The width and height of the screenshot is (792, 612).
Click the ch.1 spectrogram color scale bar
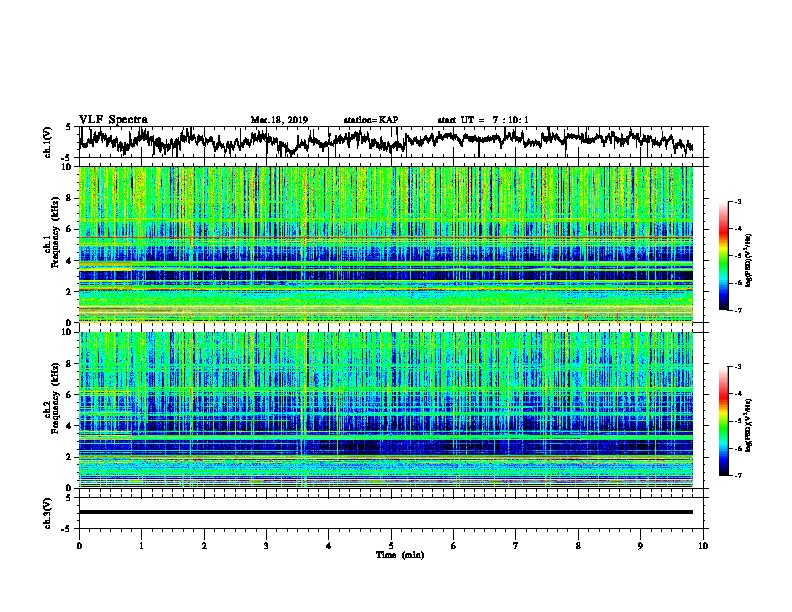[x=723, y=256]
